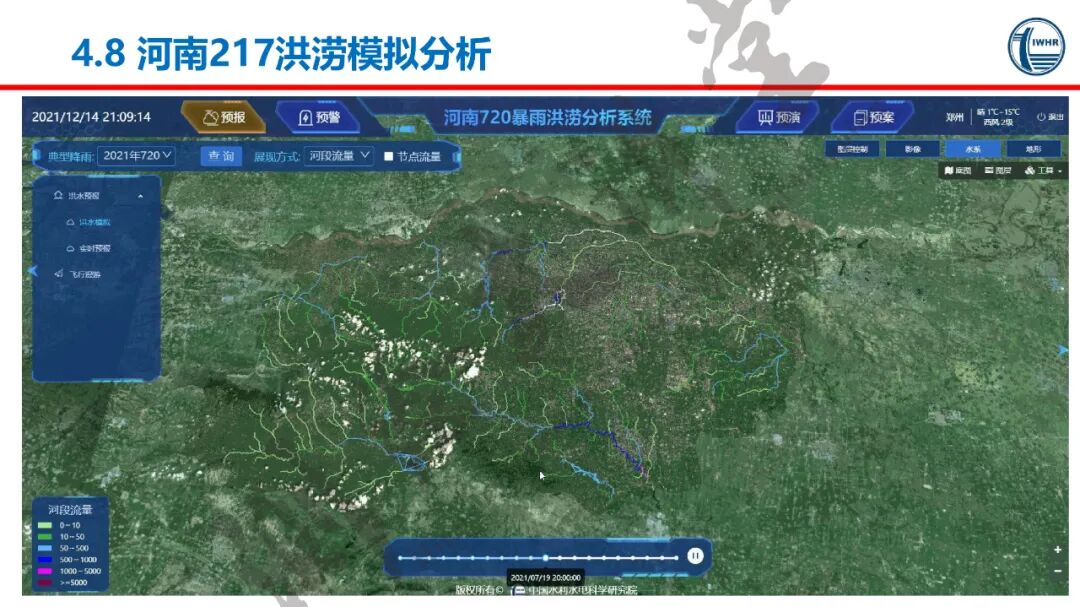Enable the 节点流量 checkbox
1080x607 pixels.
(x=388, y=155)
